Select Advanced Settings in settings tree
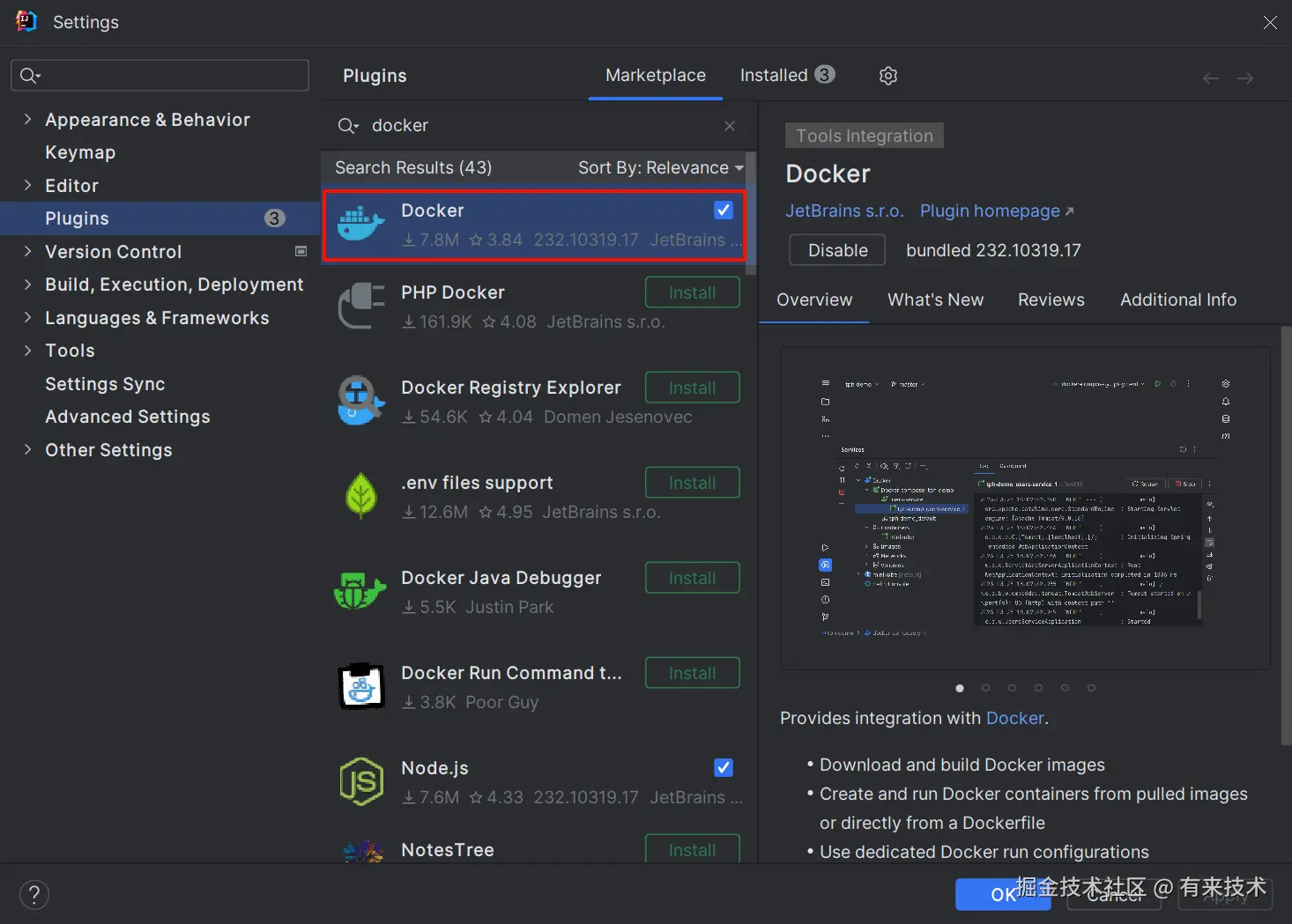The image size is (1292, 924). (x=128, y=417)
